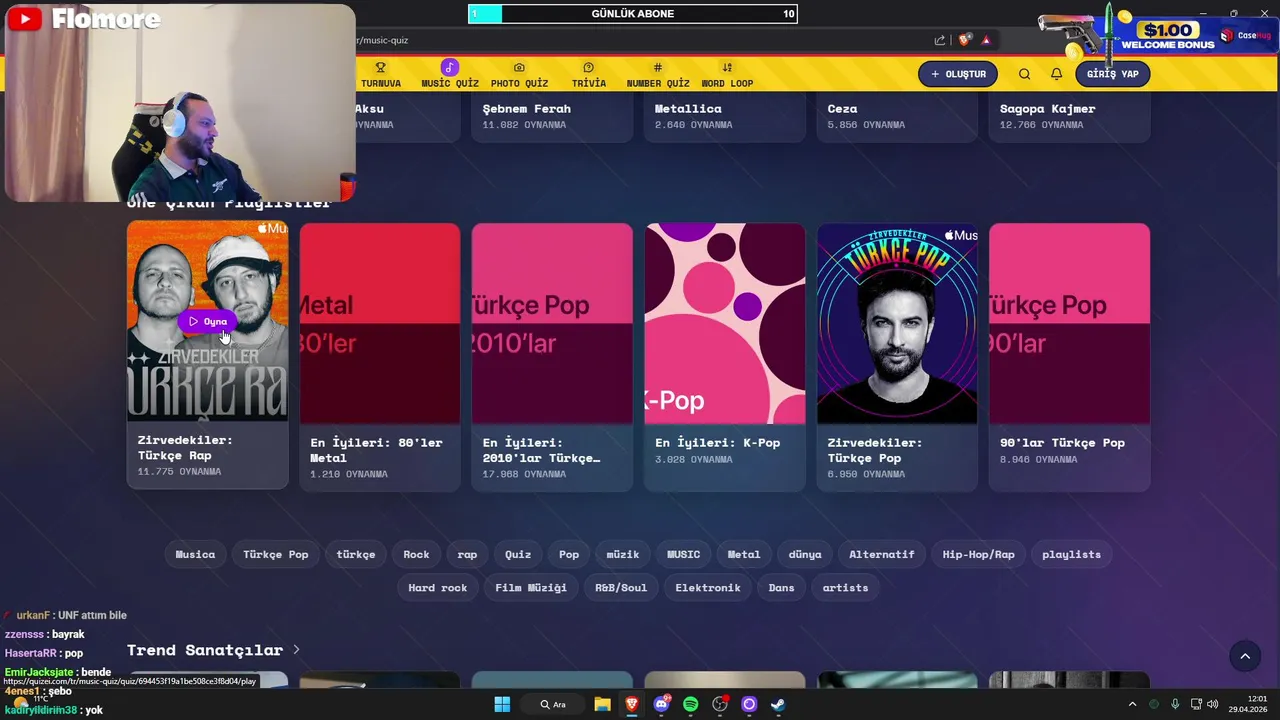Click the Oluştur create button
This screenshot has width=1280, height=720.
pyautogui.click(x=958, y=74)
